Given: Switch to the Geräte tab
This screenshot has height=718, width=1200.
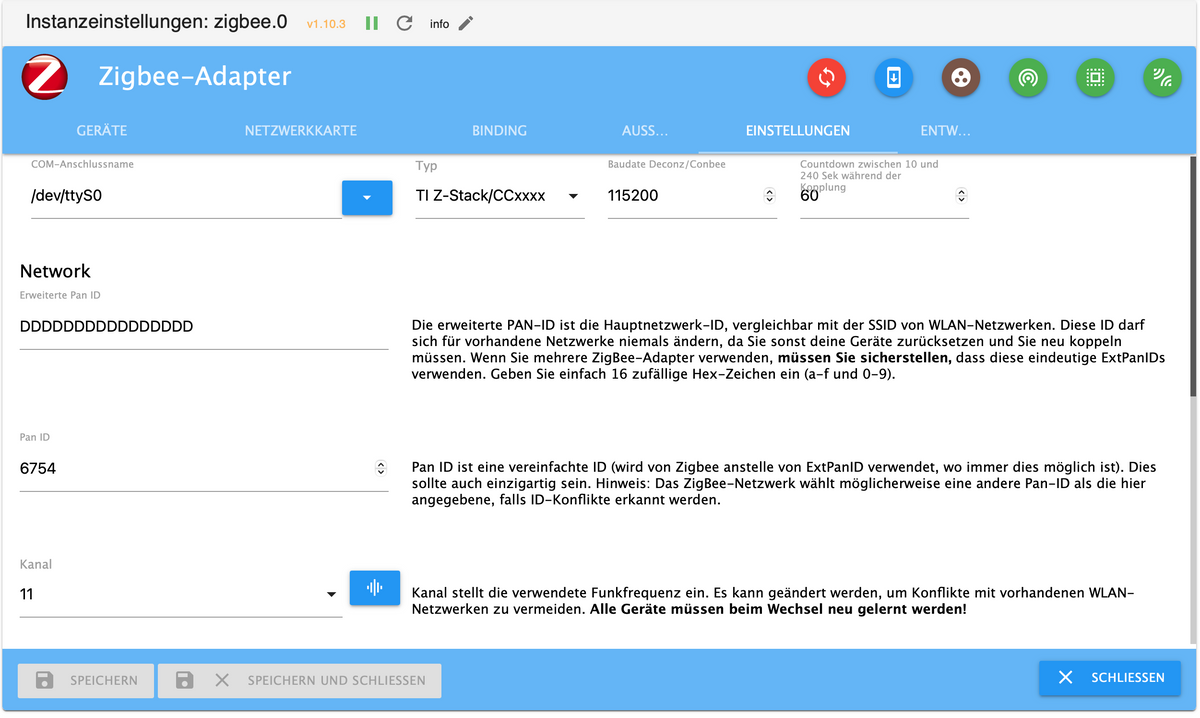Looking at the screenshot, I should [102, 131].
